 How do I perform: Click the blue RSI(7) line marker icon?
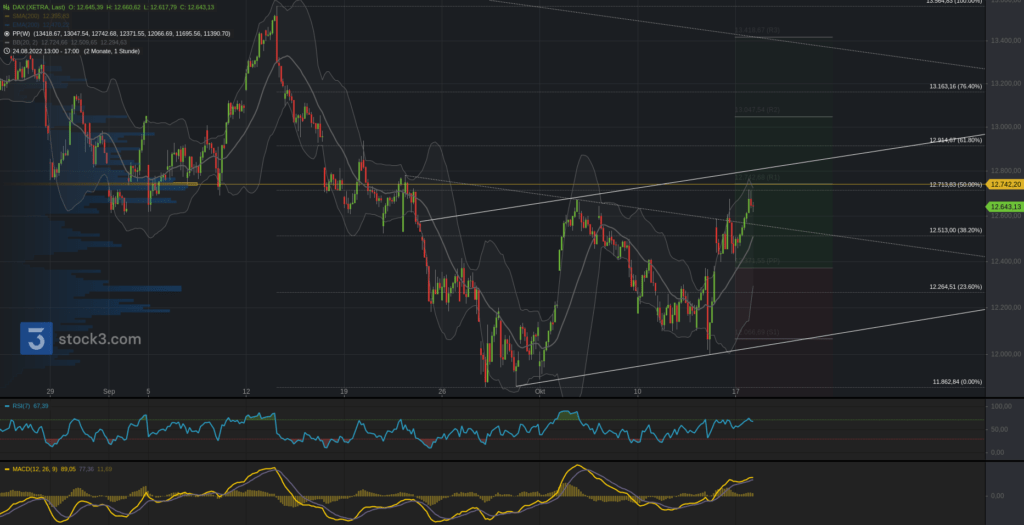(5, 407)
